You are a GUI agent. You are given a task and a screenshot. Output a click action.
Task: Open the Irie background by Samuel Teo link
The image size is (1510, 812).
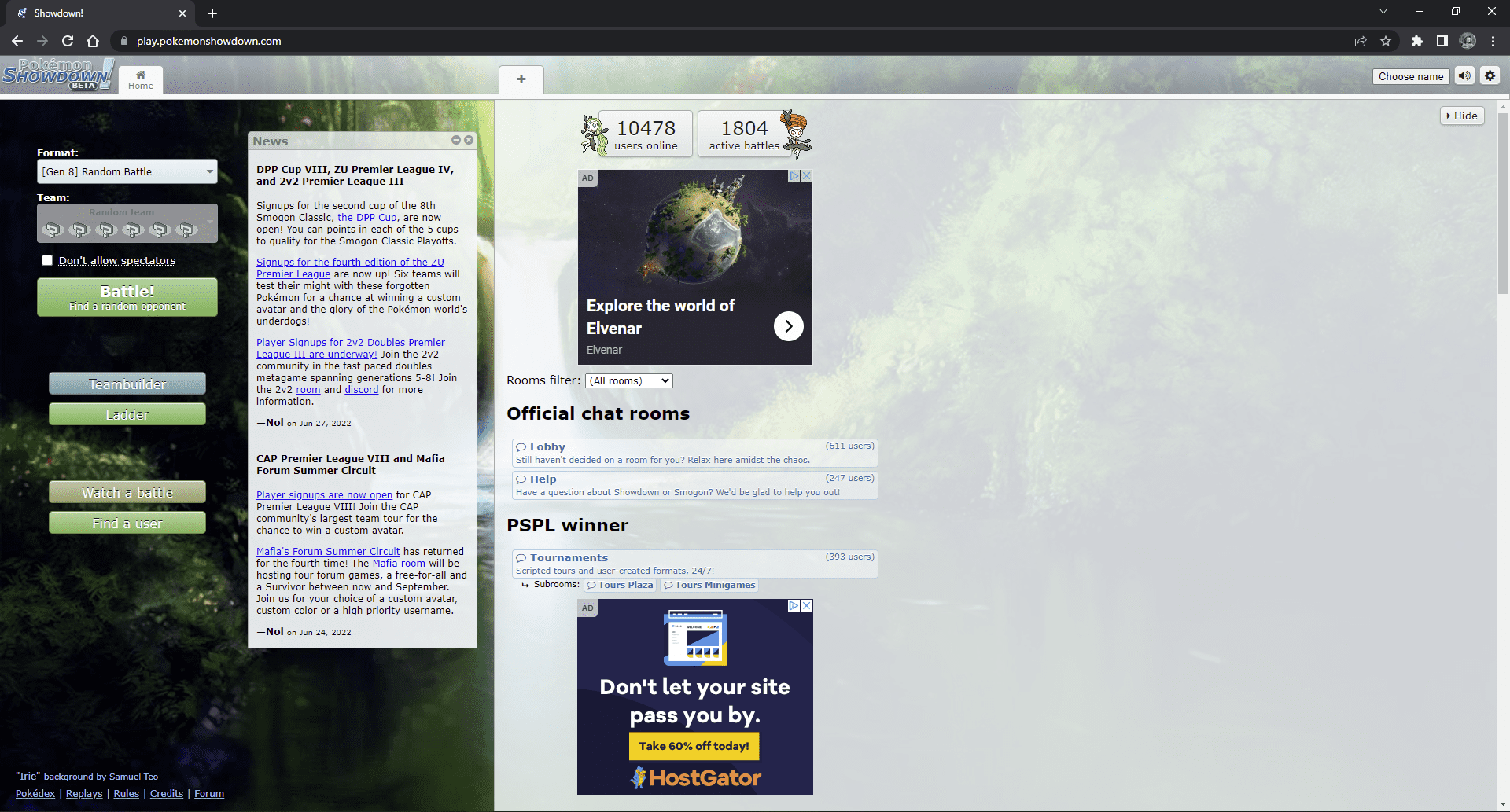[x=87, y=777]
